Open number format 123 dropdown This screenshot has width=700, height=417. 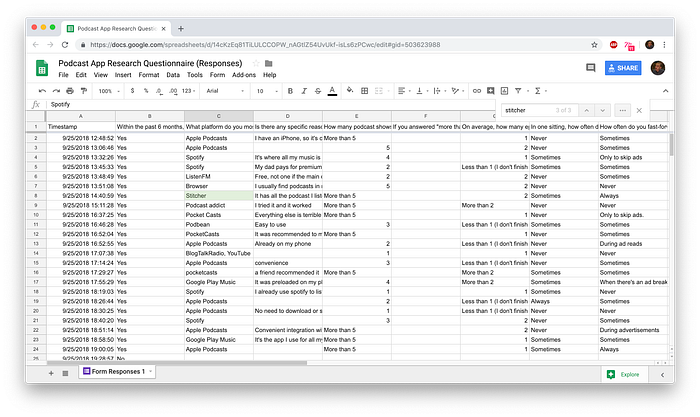click(x=189, y=91)
